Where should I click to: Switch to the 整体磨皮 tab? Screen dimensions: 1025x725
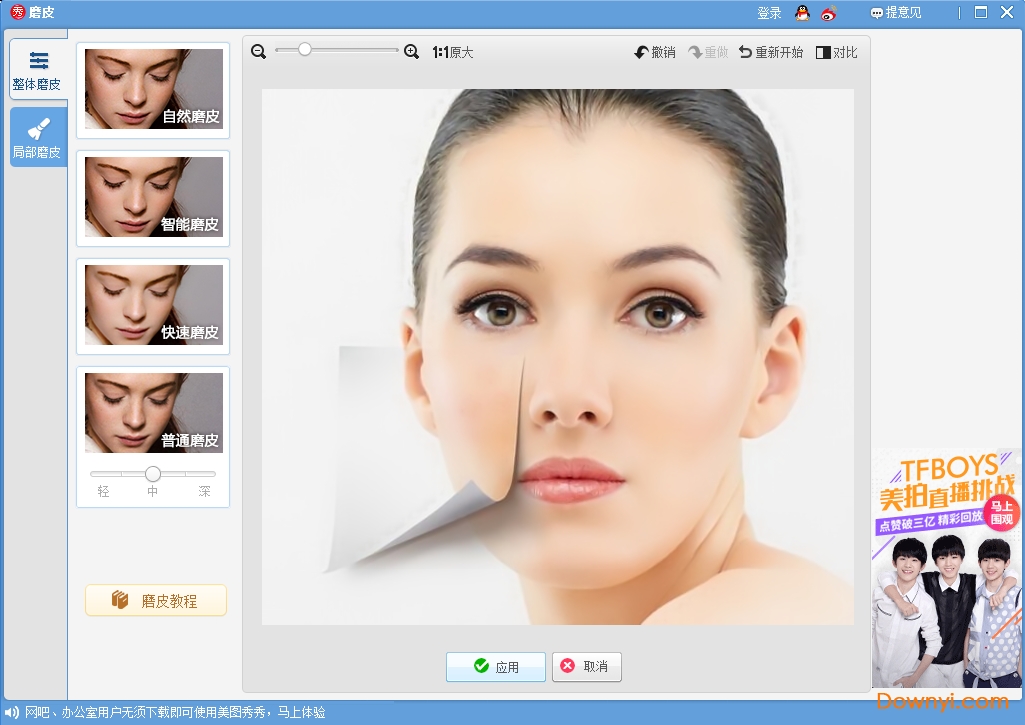[x=38, y=69]
